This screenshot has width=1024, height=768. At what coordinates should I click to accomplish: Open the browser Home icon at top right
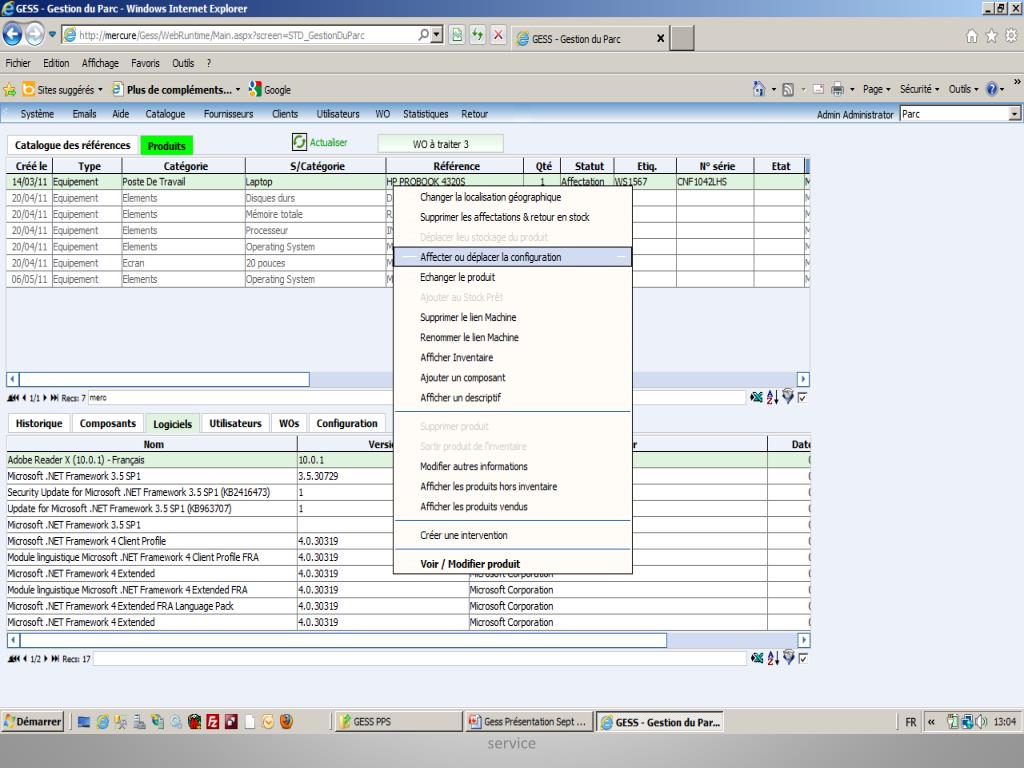pos(972,36)
